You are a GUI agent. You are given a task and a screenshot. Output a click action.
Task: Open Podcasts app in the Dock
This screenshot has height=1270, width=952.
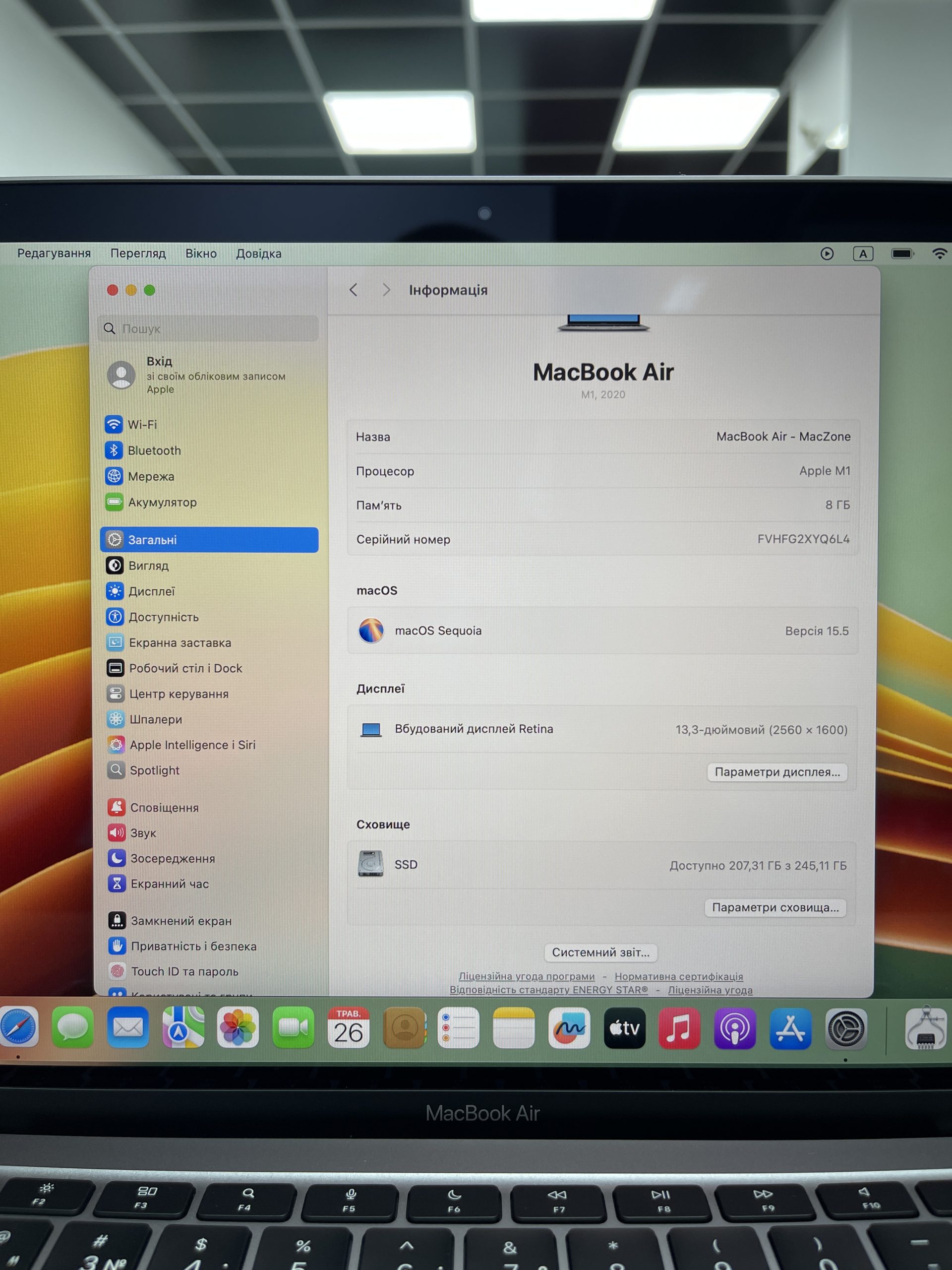734,1029
